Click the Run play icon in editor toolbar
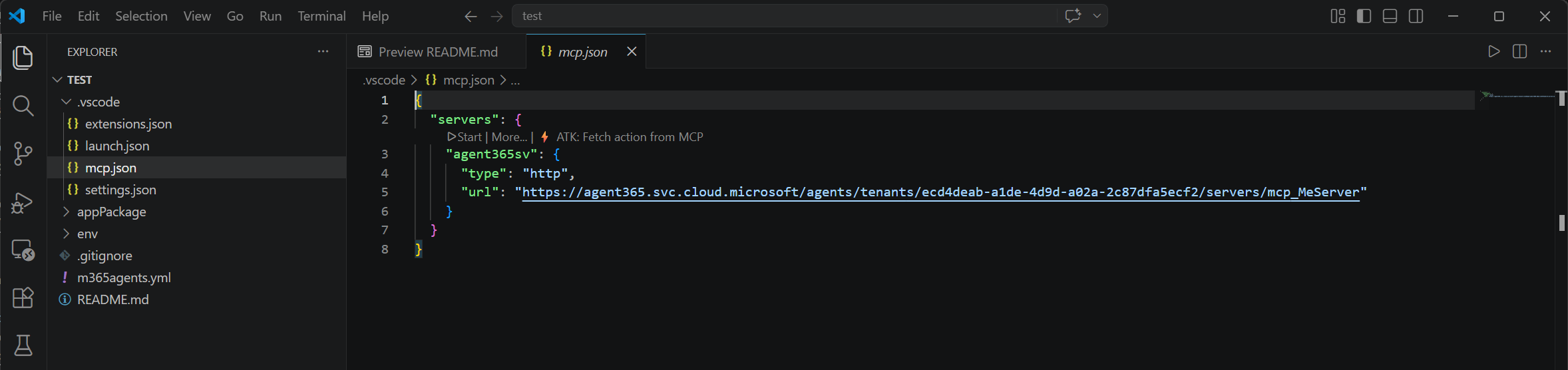This screenshot has width=1568, height=370. (1493, 52)
